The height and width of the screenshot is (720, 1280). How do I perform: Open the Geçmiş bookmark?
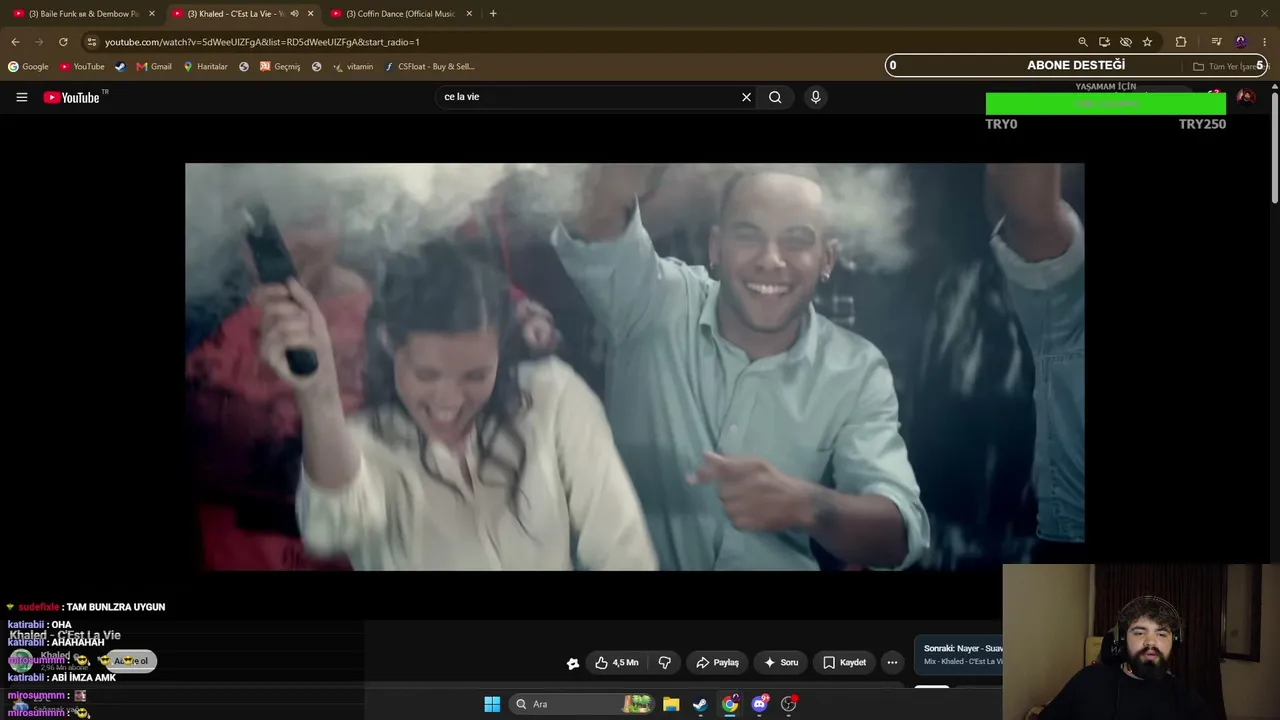click(x=280, y=67)
